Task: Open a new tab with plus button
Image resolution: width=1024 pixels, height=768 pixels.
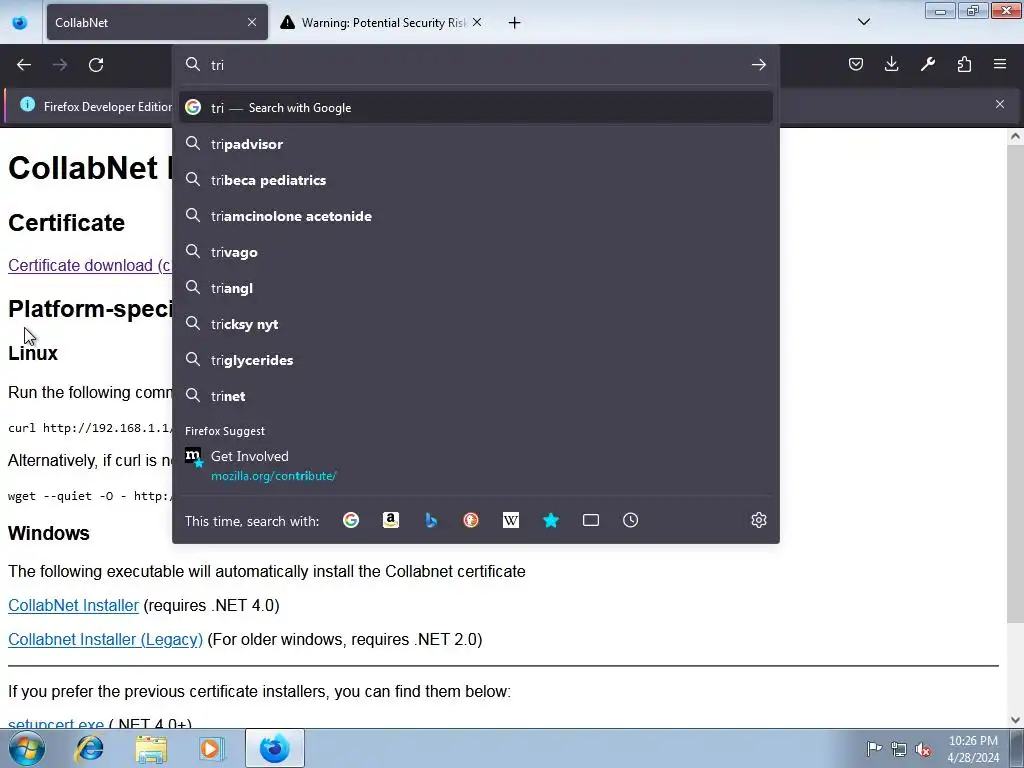Action: 515,23
